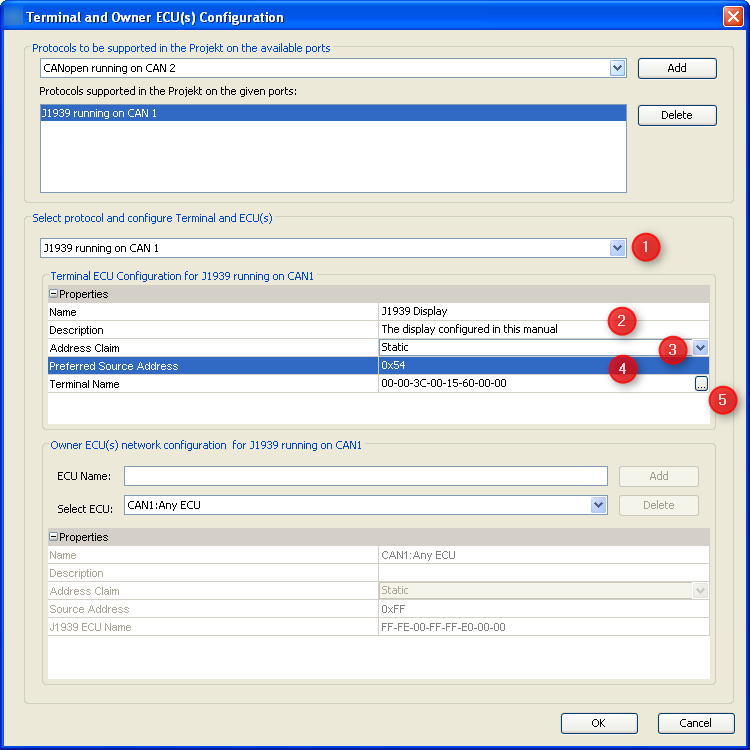
Task: Click the CAN1:Any ECU name value
Action: 418,555
